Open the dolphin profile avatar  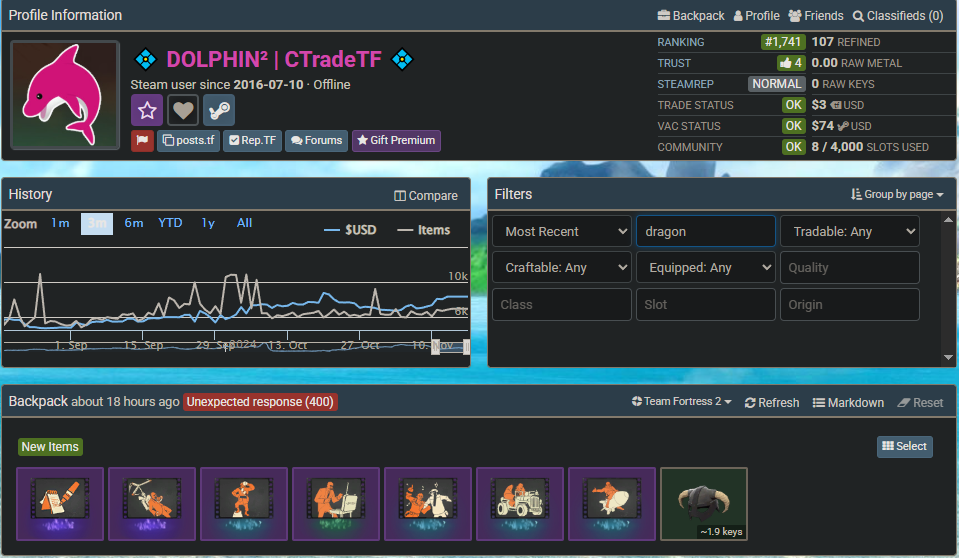coord(65,95)
